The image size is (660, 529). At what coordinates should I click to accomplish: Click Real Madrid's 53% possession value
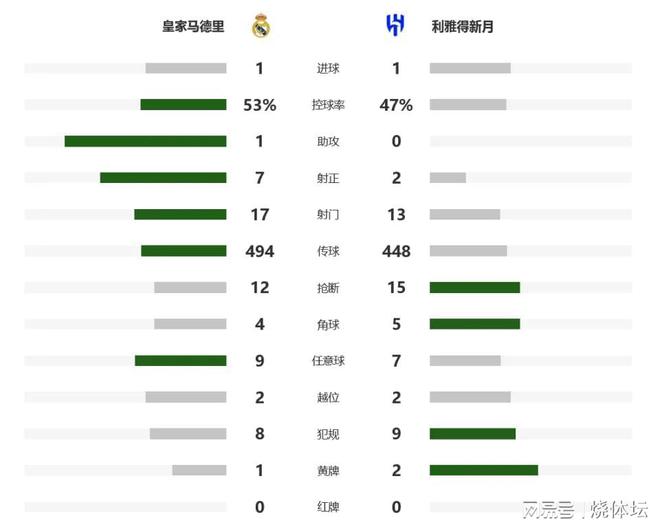pos(260,105)
